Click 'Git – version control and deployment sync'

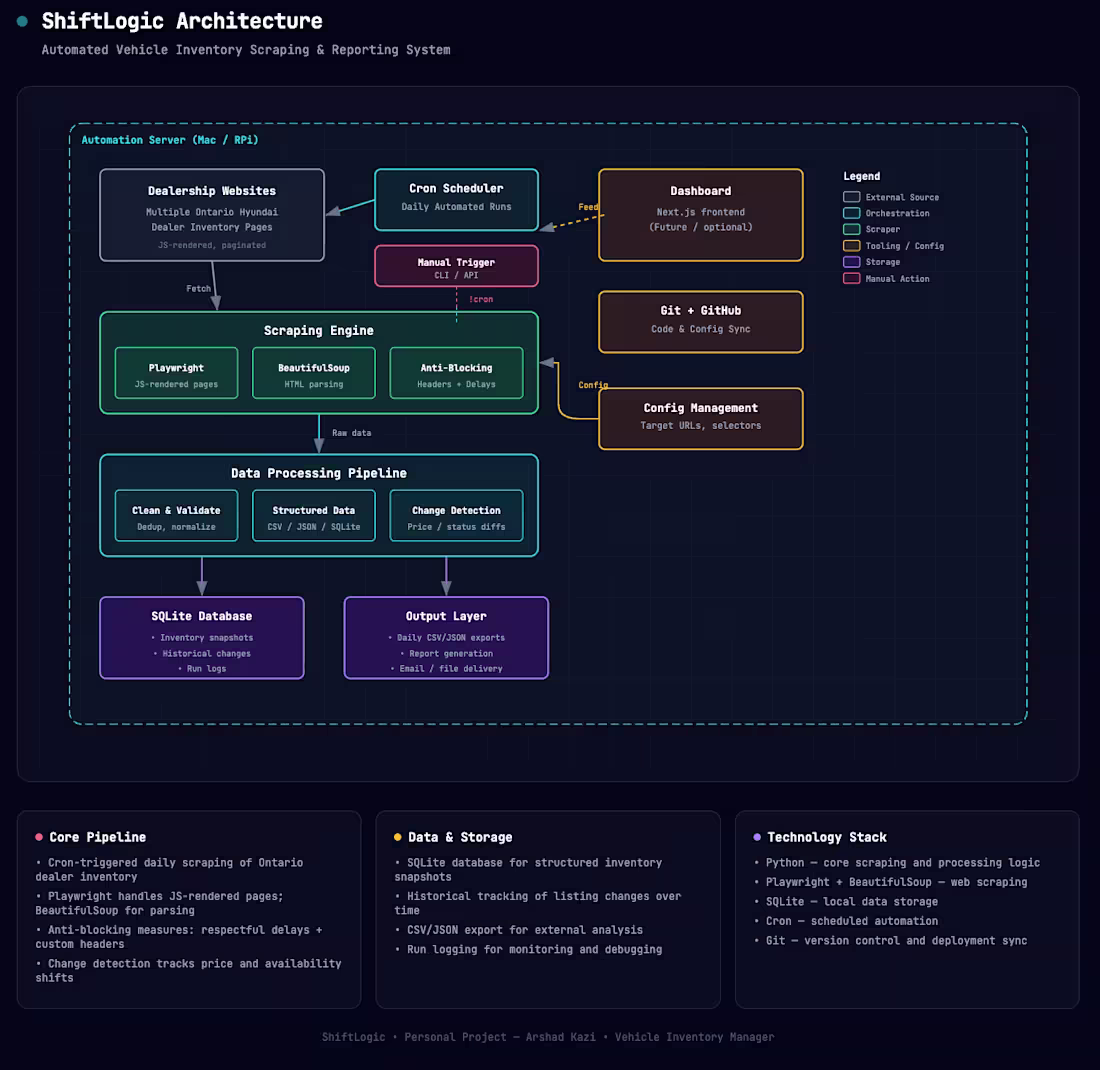890,940
